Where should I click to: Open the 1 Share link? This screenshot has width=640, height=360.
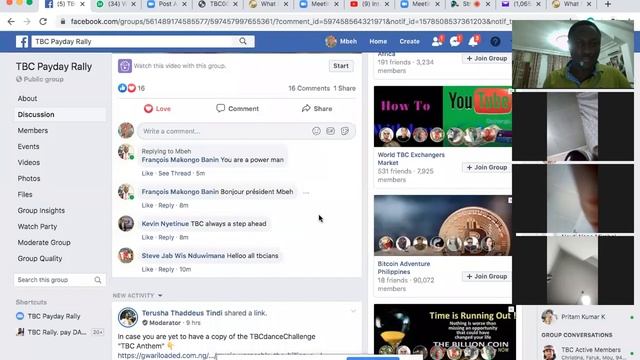(x=344, y=88)
